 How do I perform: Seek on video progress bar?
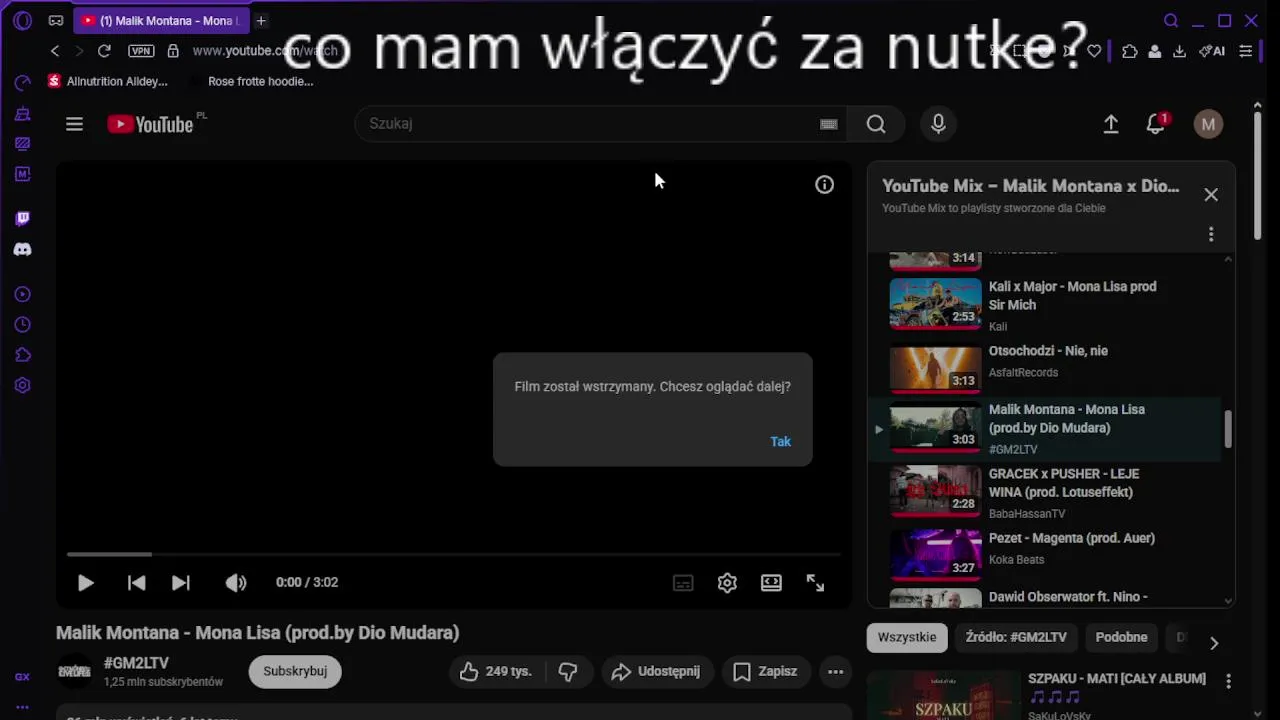(x=453, y=554)
